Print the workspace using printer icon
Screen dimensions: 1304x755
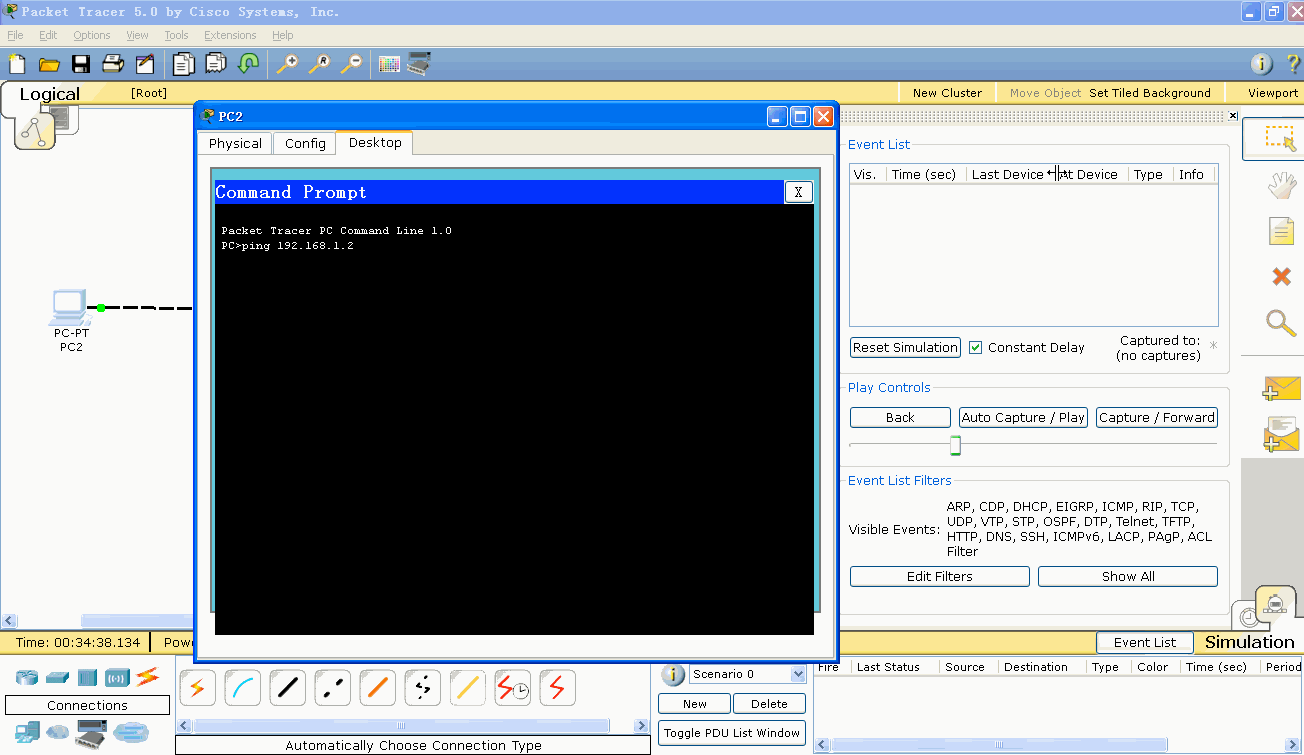(113, 64)
